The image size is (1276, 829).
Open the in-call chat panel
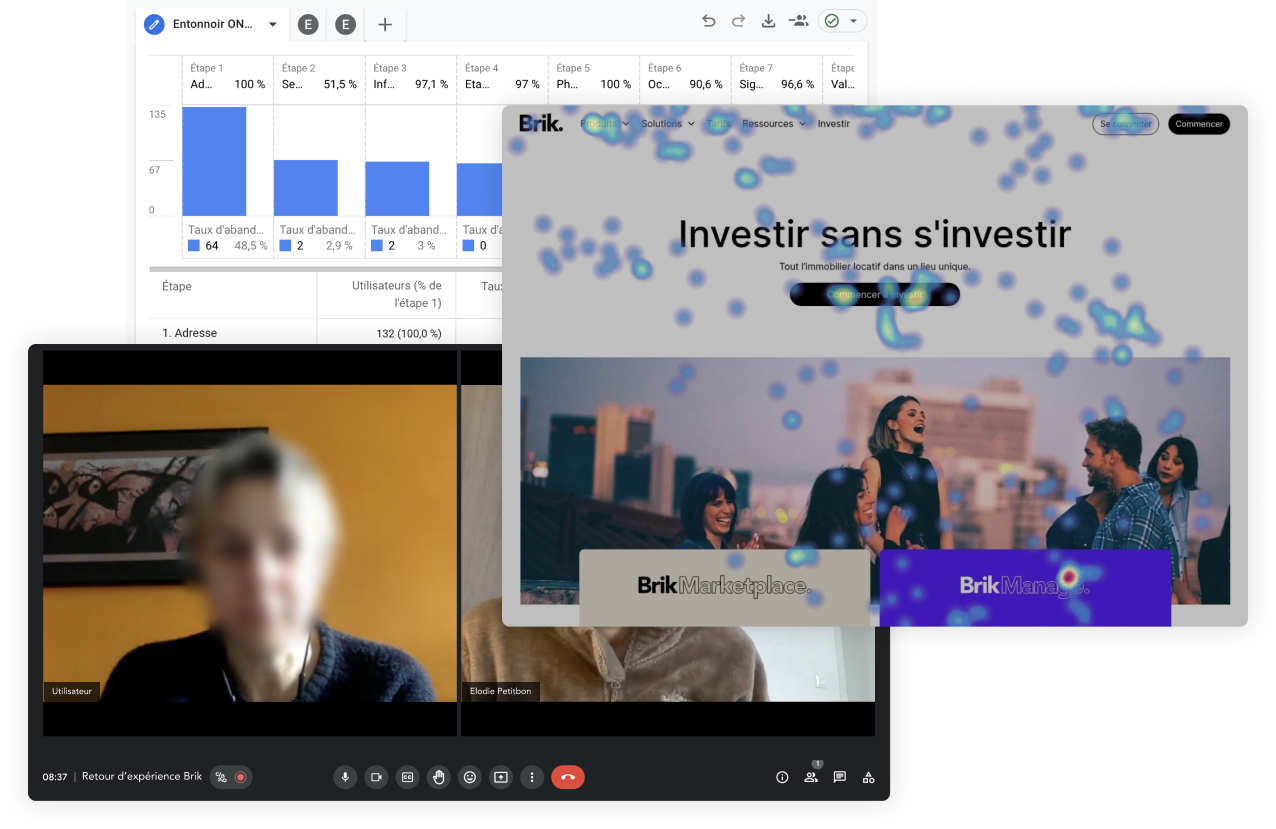tap(840, 777)
